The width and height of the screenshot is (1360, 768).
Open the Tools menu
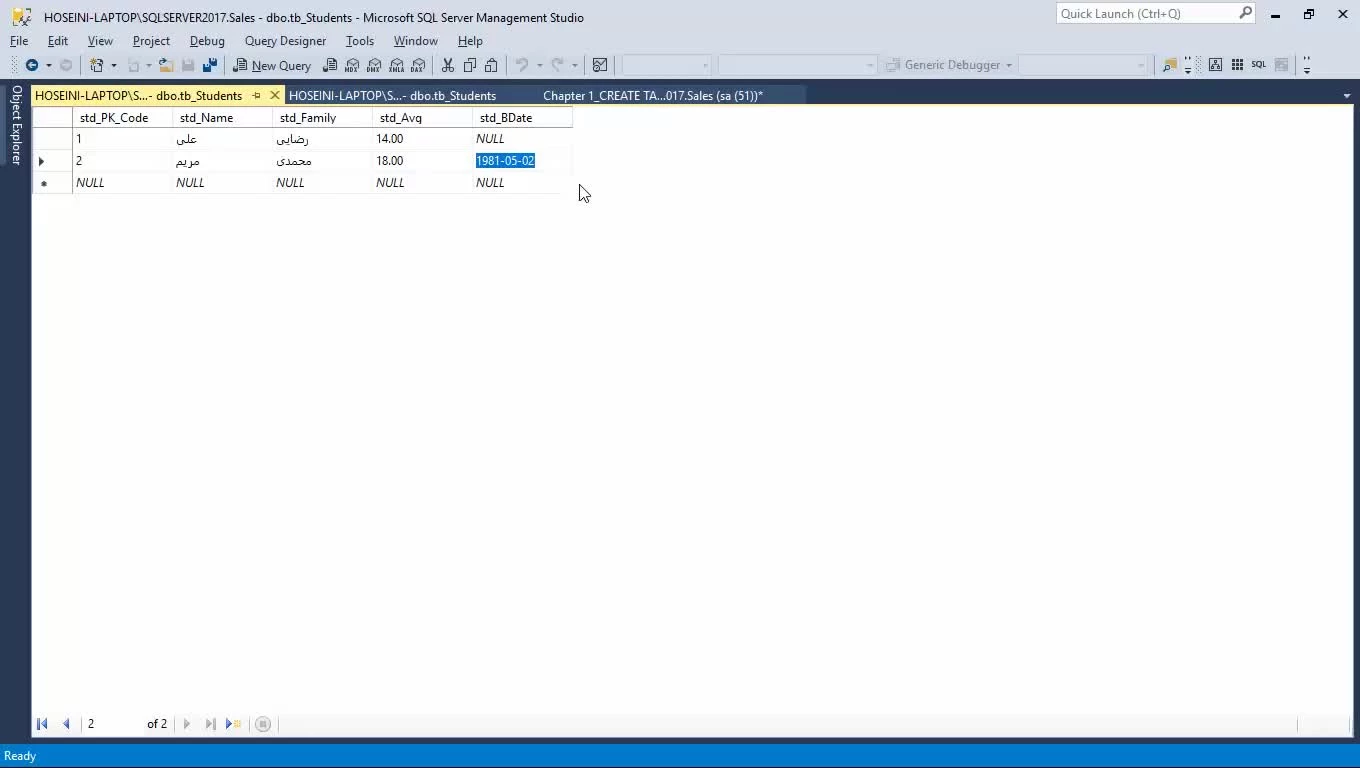coord(359,41)
